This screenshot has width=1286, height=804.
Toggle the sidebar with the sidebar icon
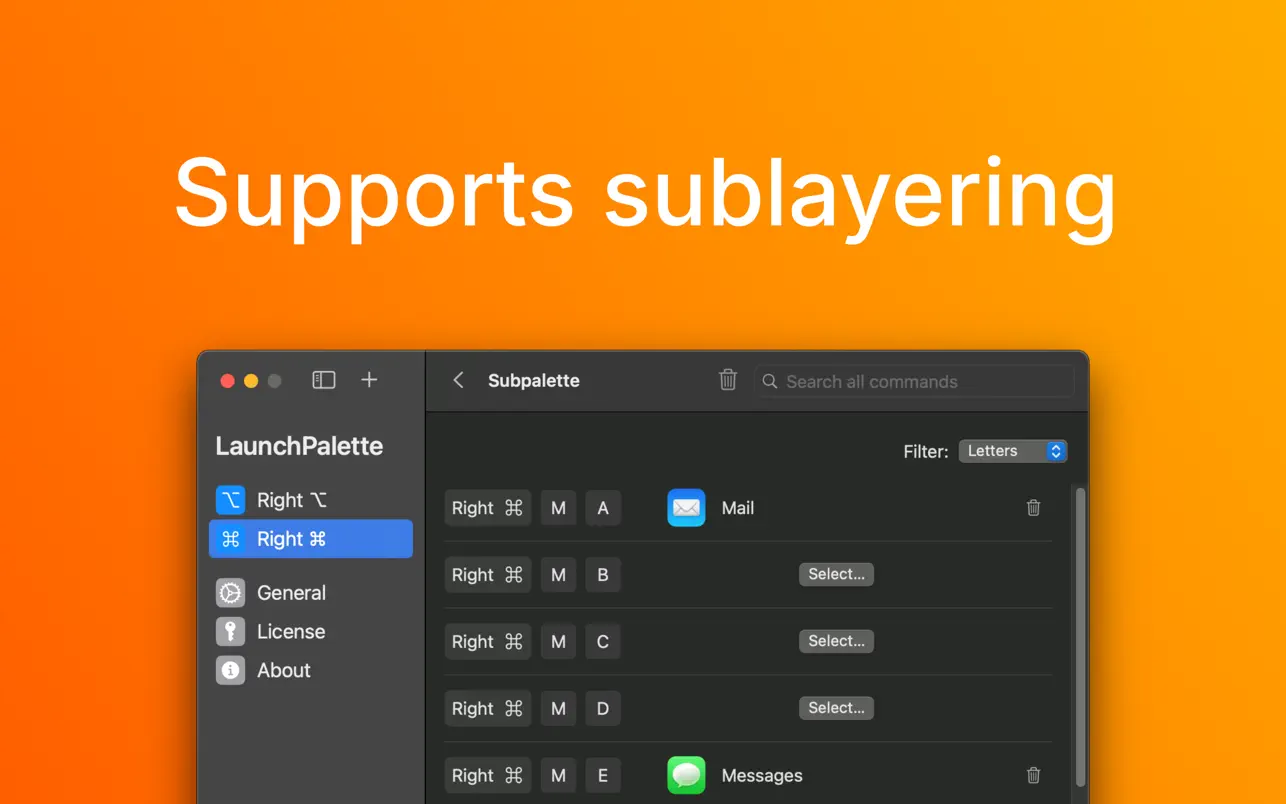(323, 380)
